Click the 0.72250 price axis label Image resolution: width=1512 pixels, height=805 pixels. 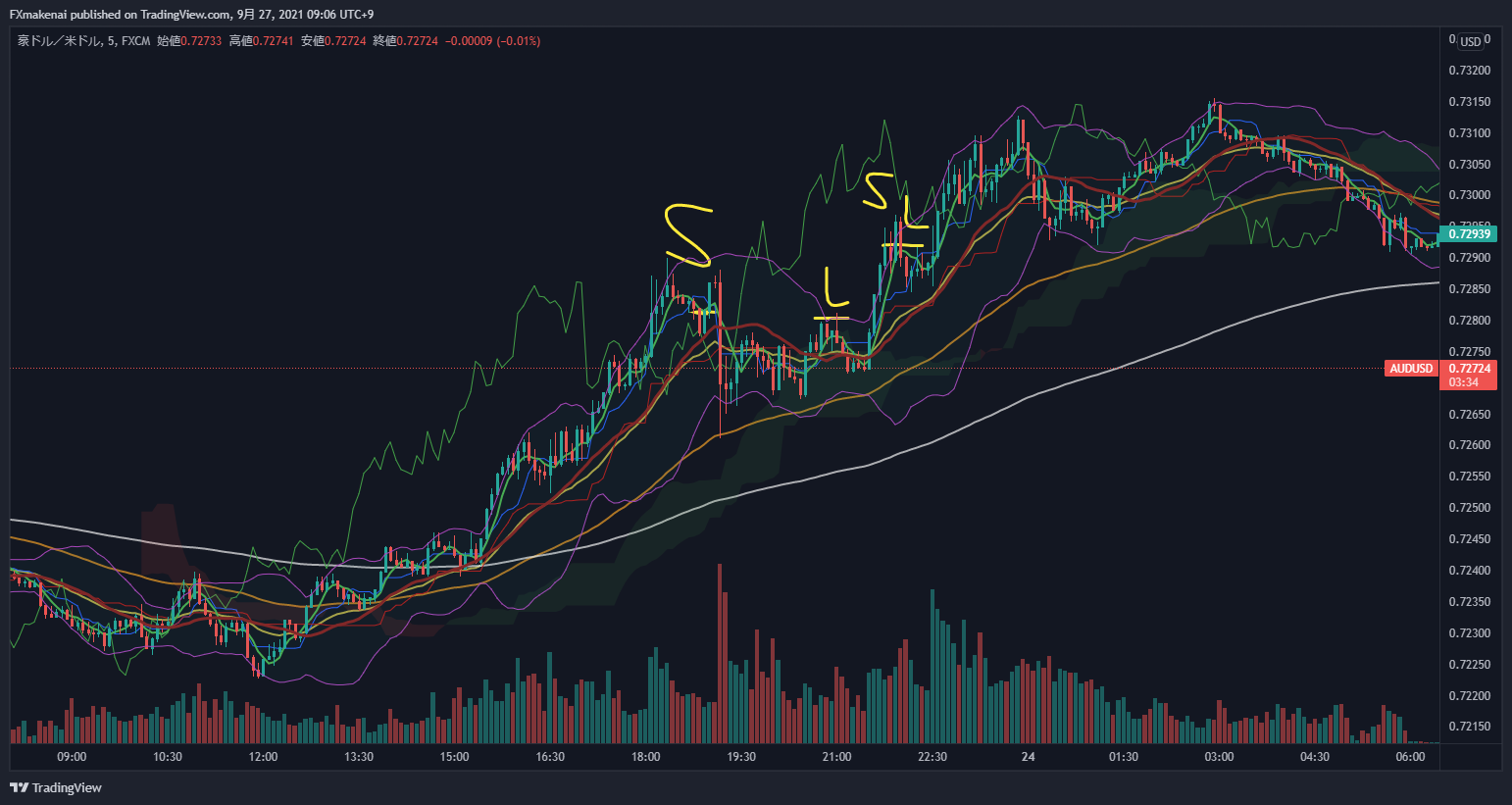tap(1469, 665)
